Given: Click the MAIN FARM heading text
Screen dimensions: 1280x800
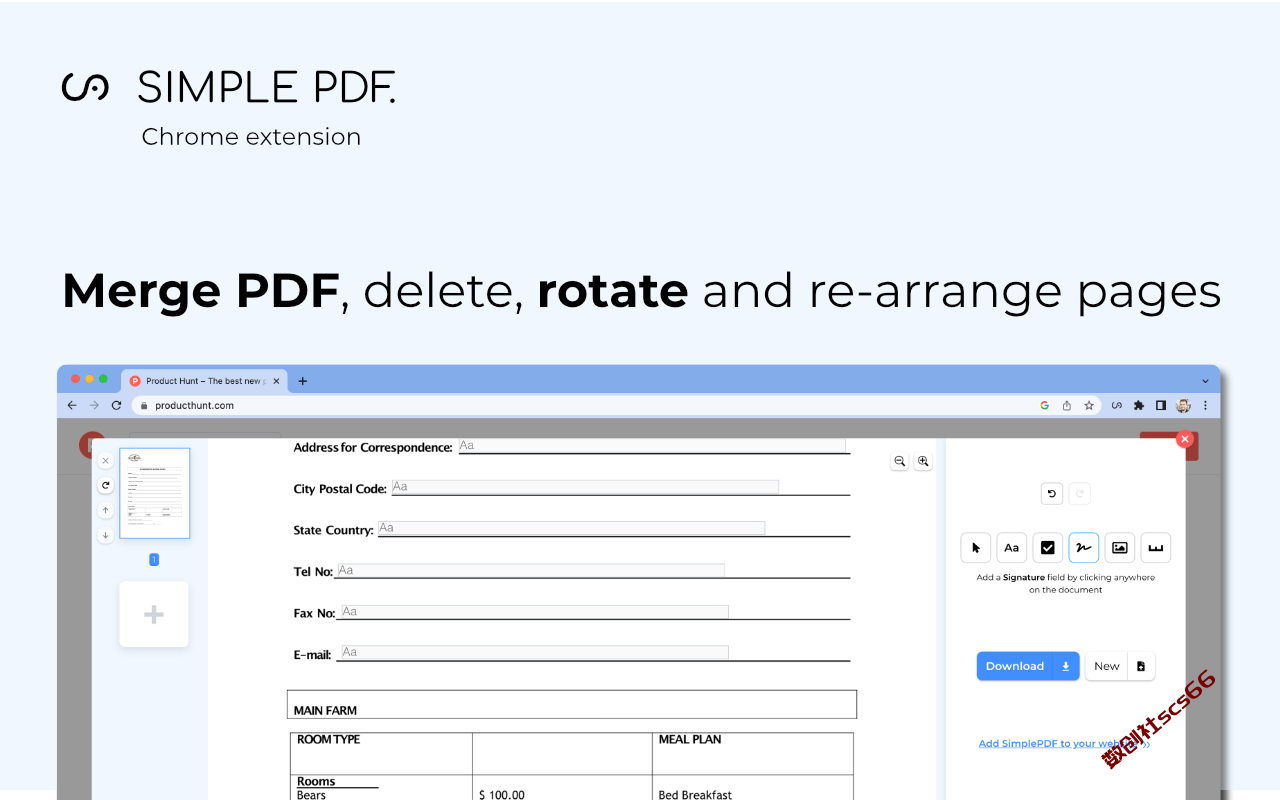Looking at the screenshot, I should (x=325, y=711).
